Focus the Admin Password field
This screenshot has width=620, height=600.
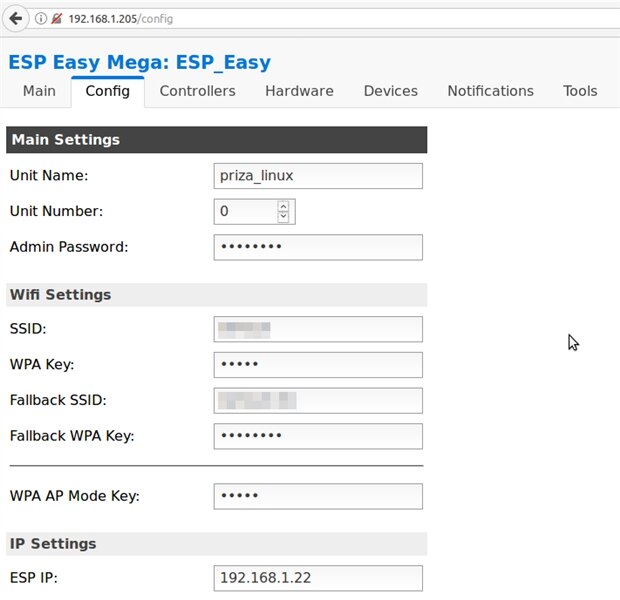[x=318, y=247]
